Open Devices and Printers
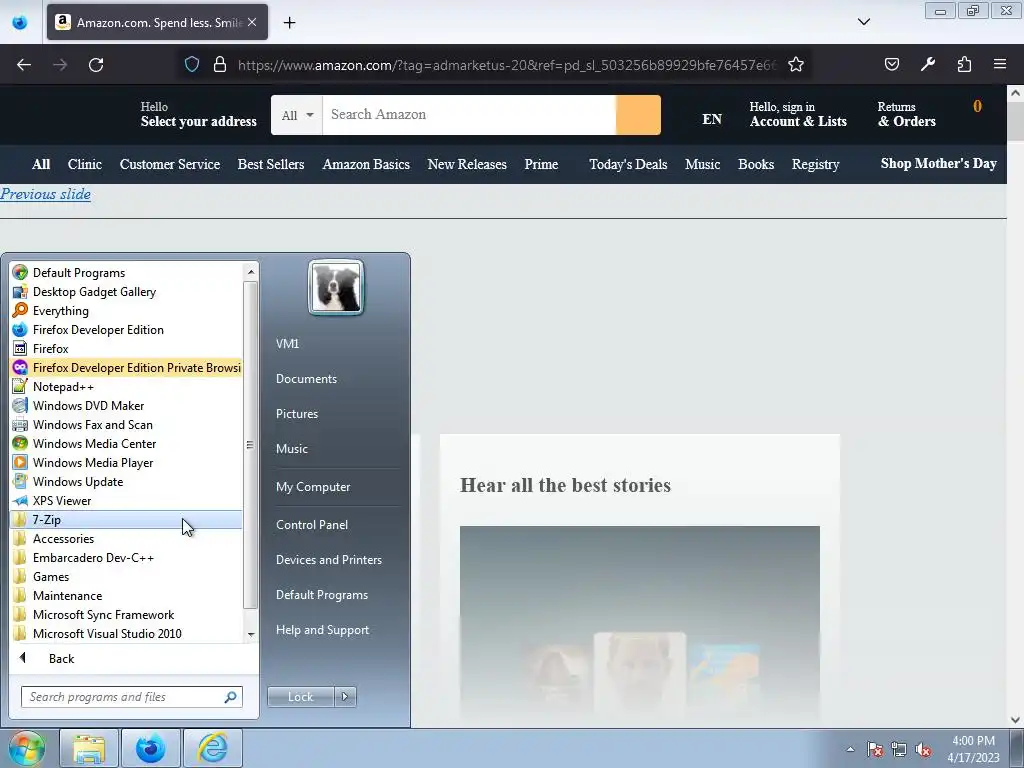The image size is (1024, 768). [x=328, y=560]
